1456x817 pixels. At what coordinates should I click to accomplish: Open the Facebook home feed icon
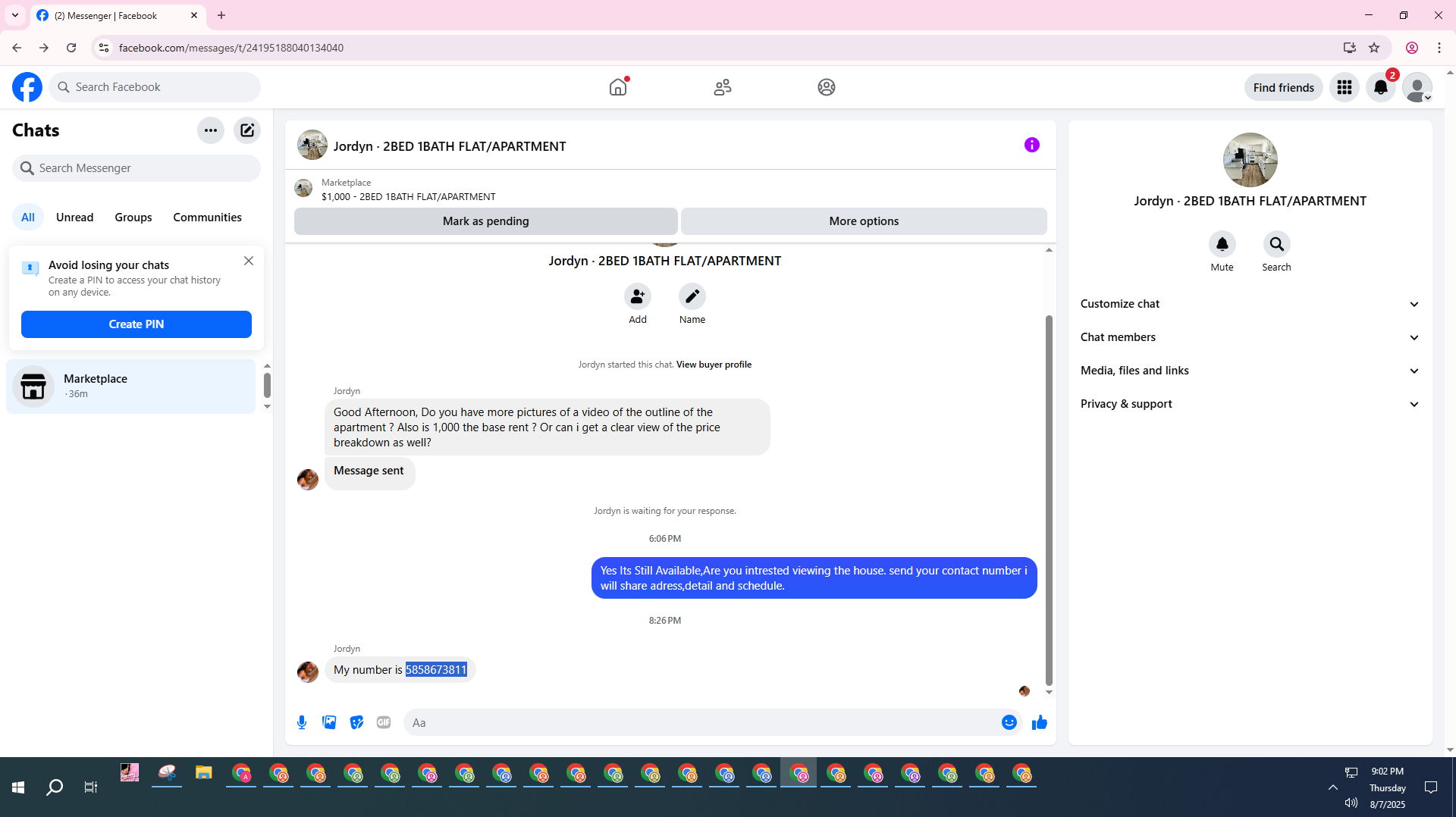(x=618, y=87)
